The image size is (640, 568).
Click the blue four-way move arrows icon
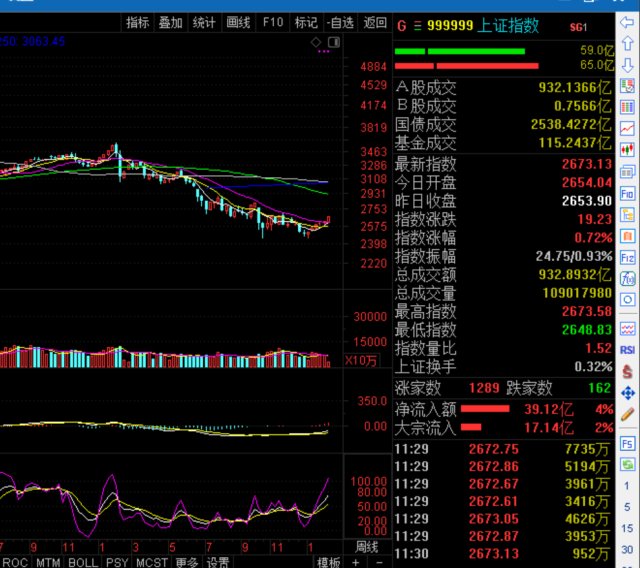[628, 391]
